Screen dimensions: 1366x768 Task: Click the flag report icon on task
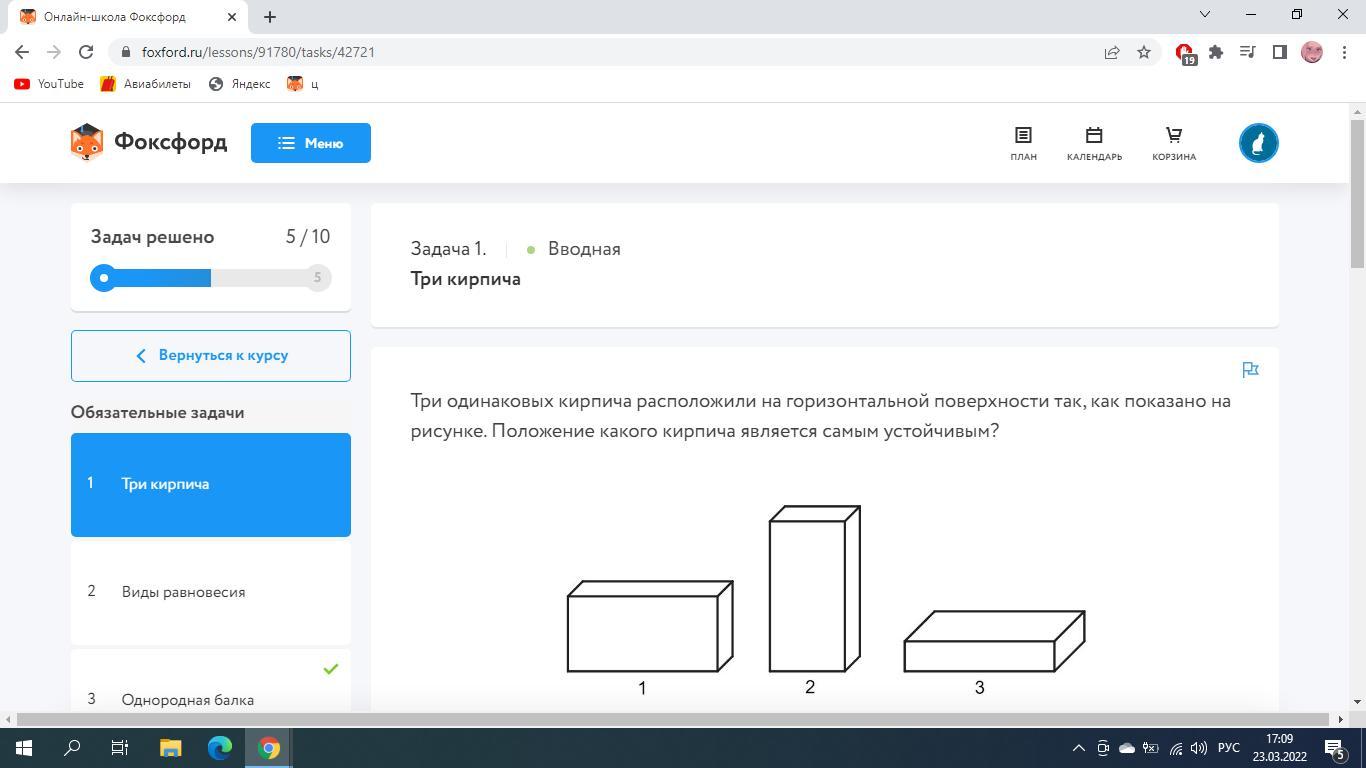pyautogui.click(x=1250, y=370)
